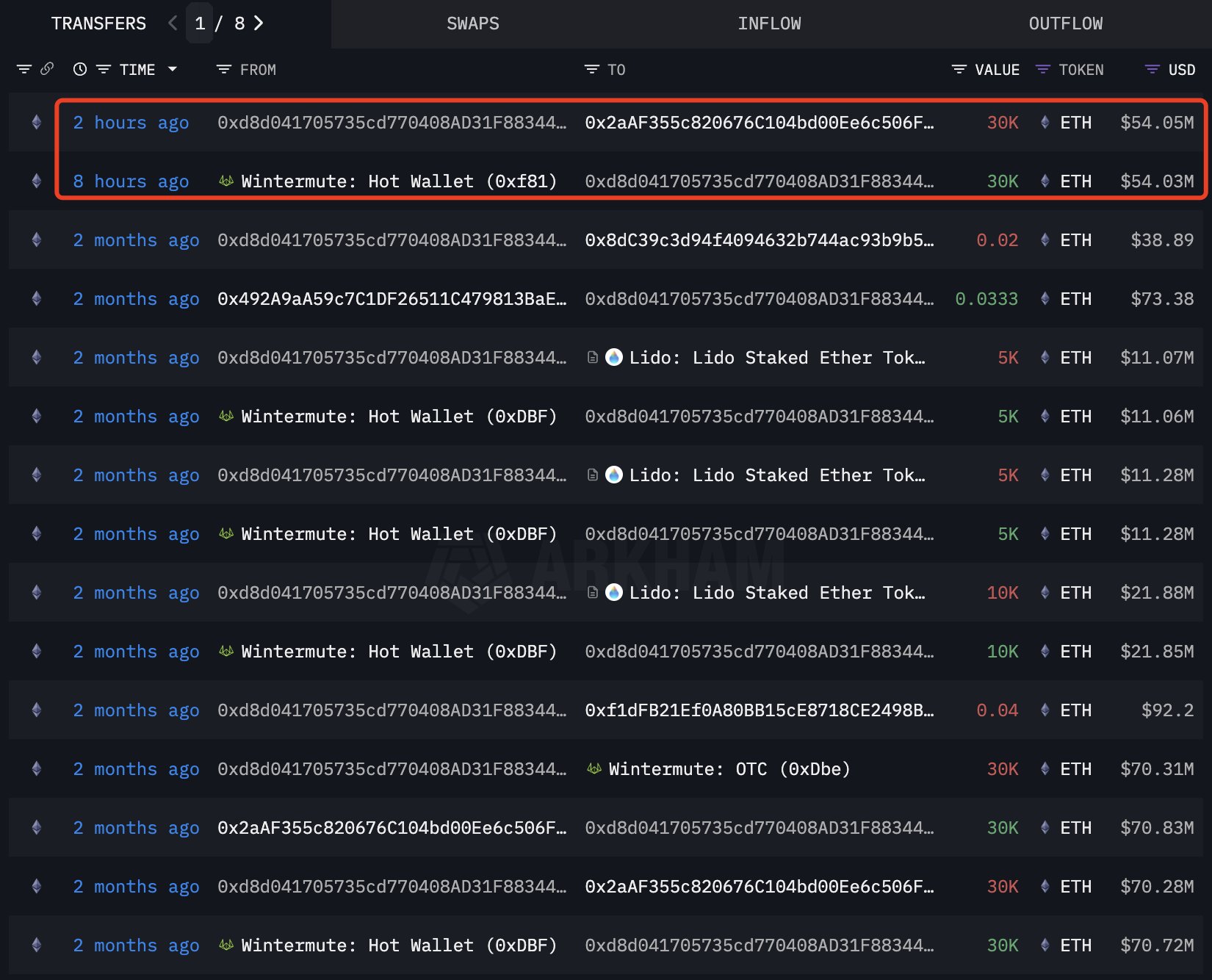Click sender 0xd8d04170... in $38.89 row
Screen dimensions: 1212x980
pyautogui.click(x=392, y=240)
